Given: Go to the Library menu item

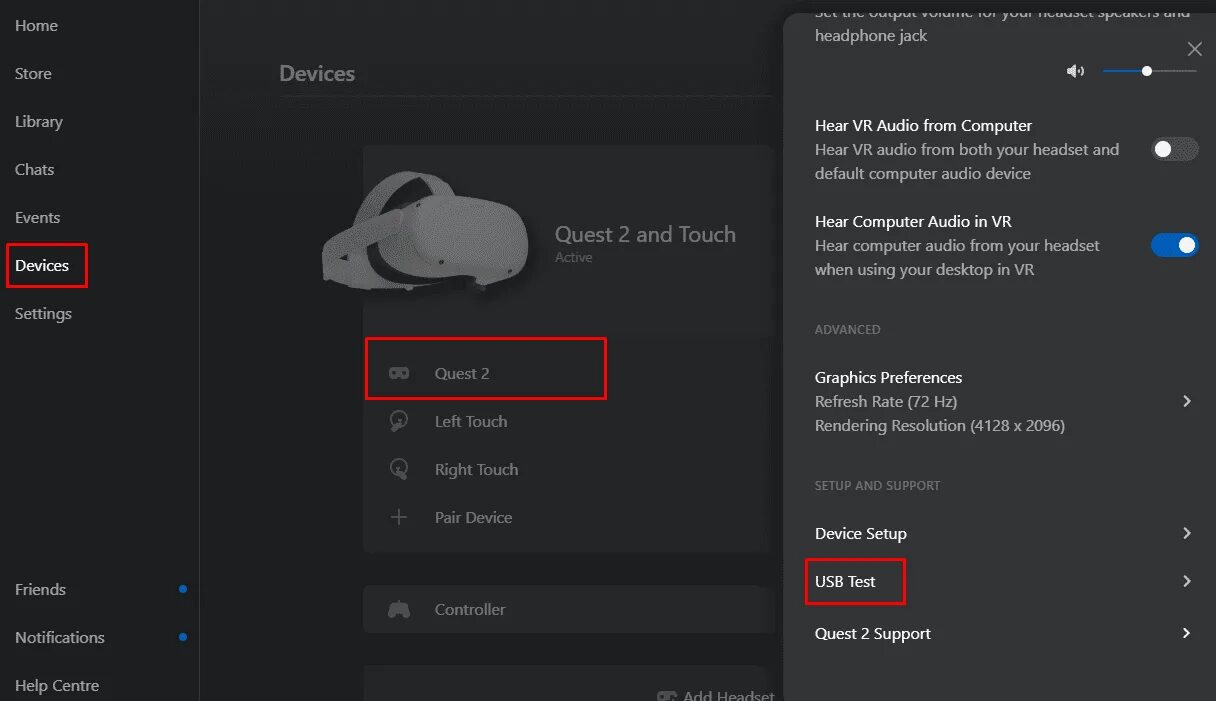Looking at the screenshot, I should (39, 121).
